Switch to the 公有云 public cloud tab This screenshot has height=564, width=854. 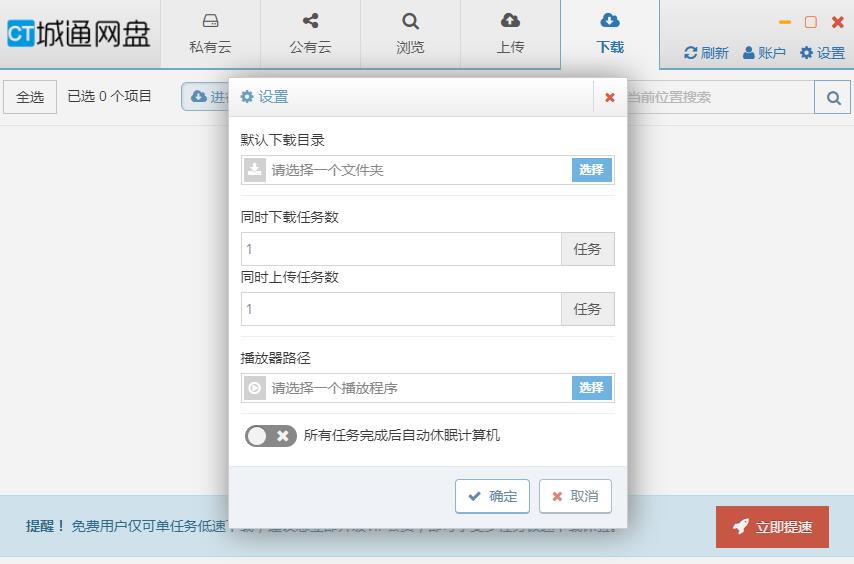coord(310,34)
